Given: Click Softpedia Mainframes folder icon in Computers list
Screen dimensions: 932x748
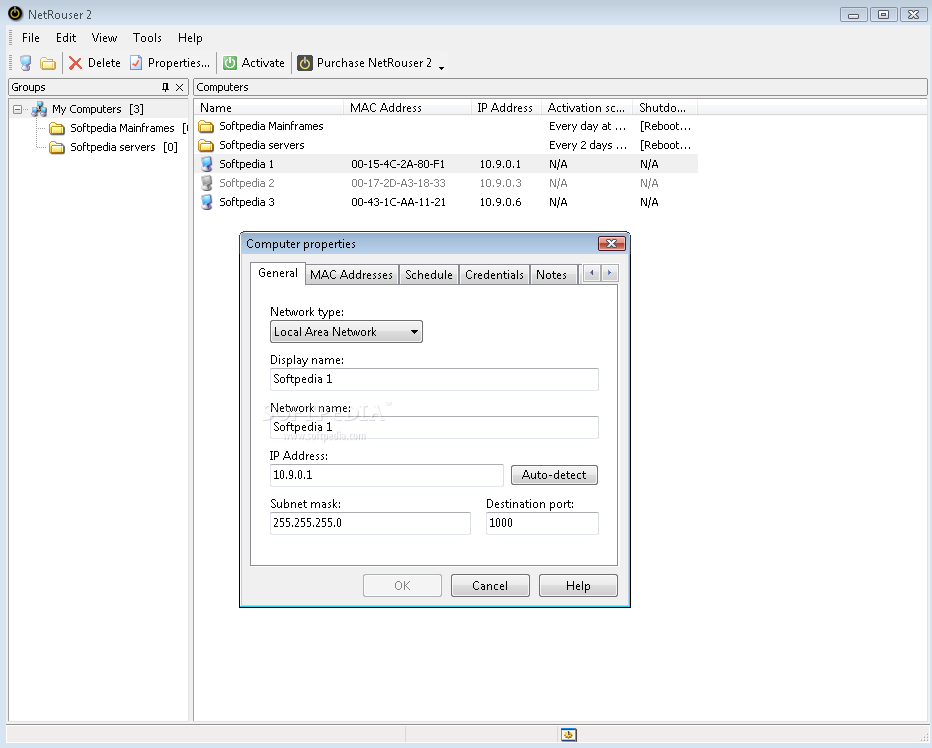Looking at the screenshot, I should click(x=206, y=126).
